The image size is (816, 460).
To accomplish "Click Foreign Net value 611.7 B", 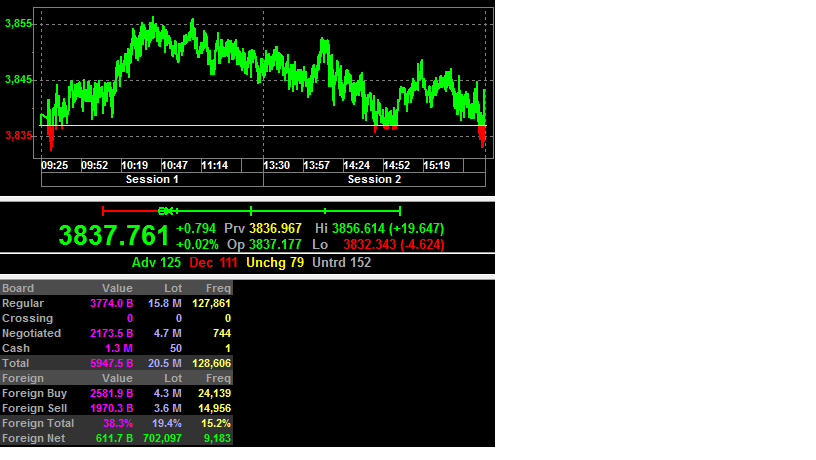I will point(114,439).
